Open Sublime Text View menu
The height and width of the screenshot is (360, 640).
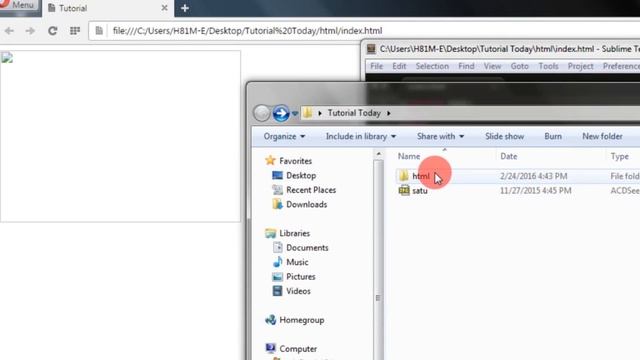[492, 66]
